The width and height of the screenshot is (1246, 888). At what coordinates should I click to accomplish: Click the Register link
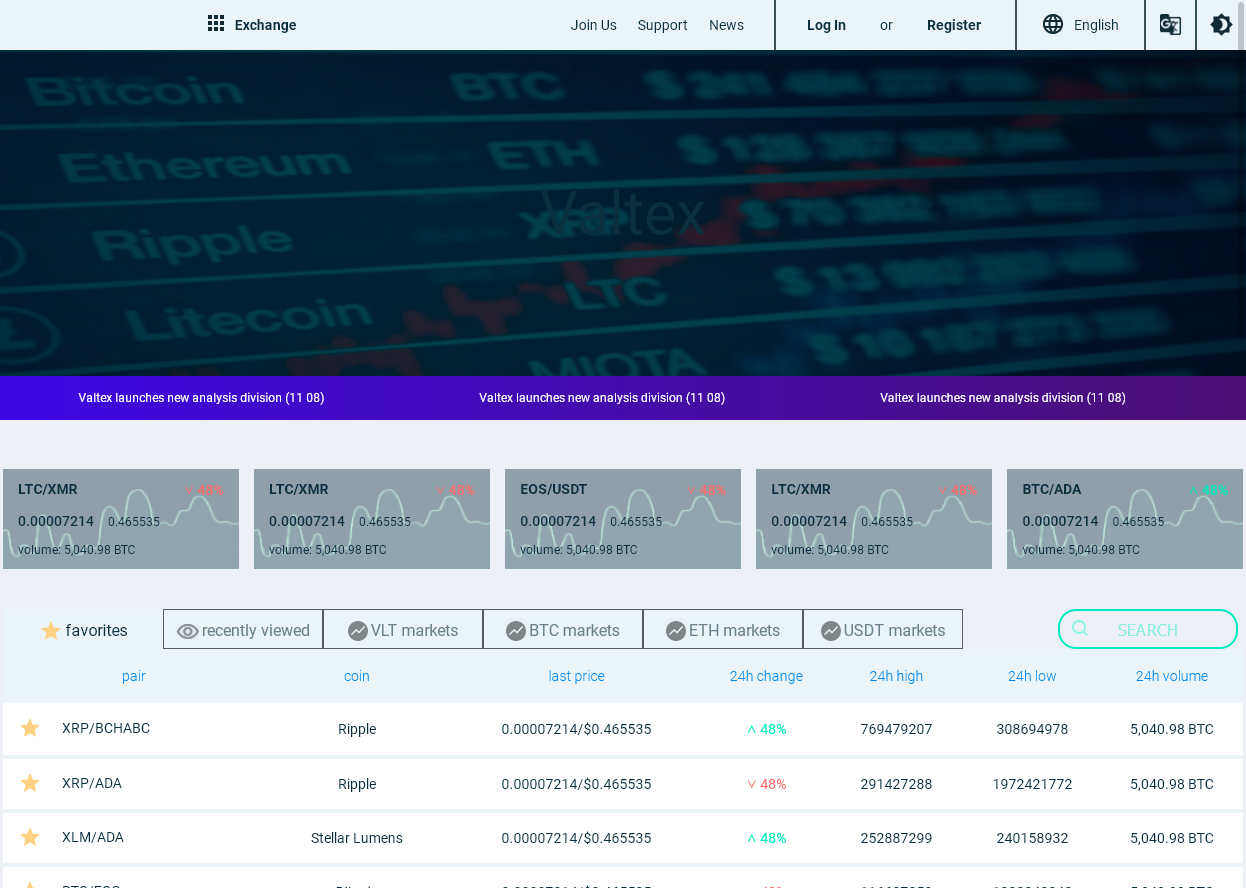(954, 25)
